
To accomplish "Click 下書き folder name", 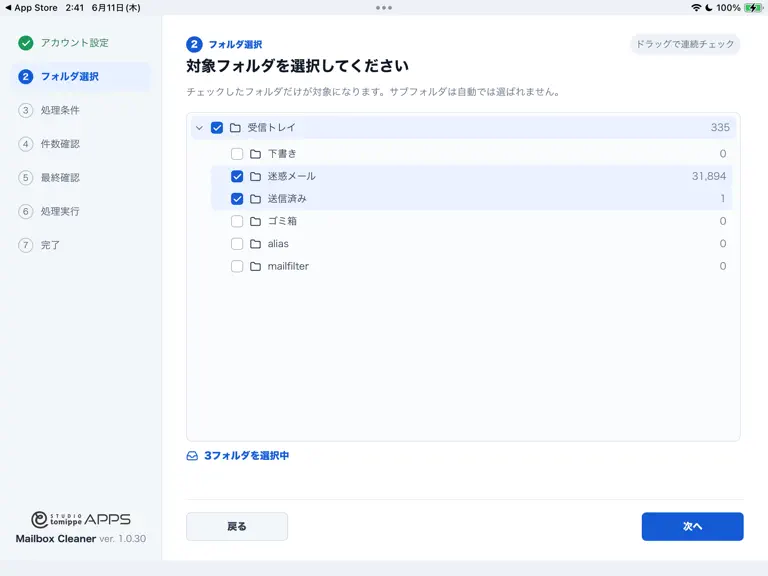I will pyautogui.click(x=282, y=154).
